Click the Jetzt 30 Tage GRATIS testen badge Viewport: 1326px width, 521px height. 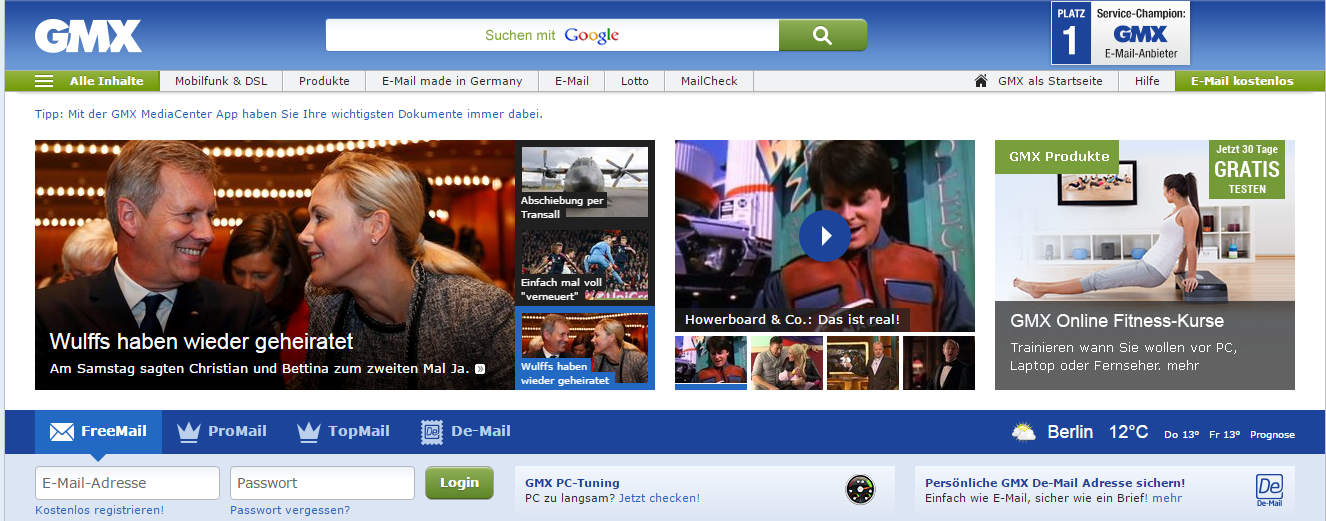pos(1247,169)
